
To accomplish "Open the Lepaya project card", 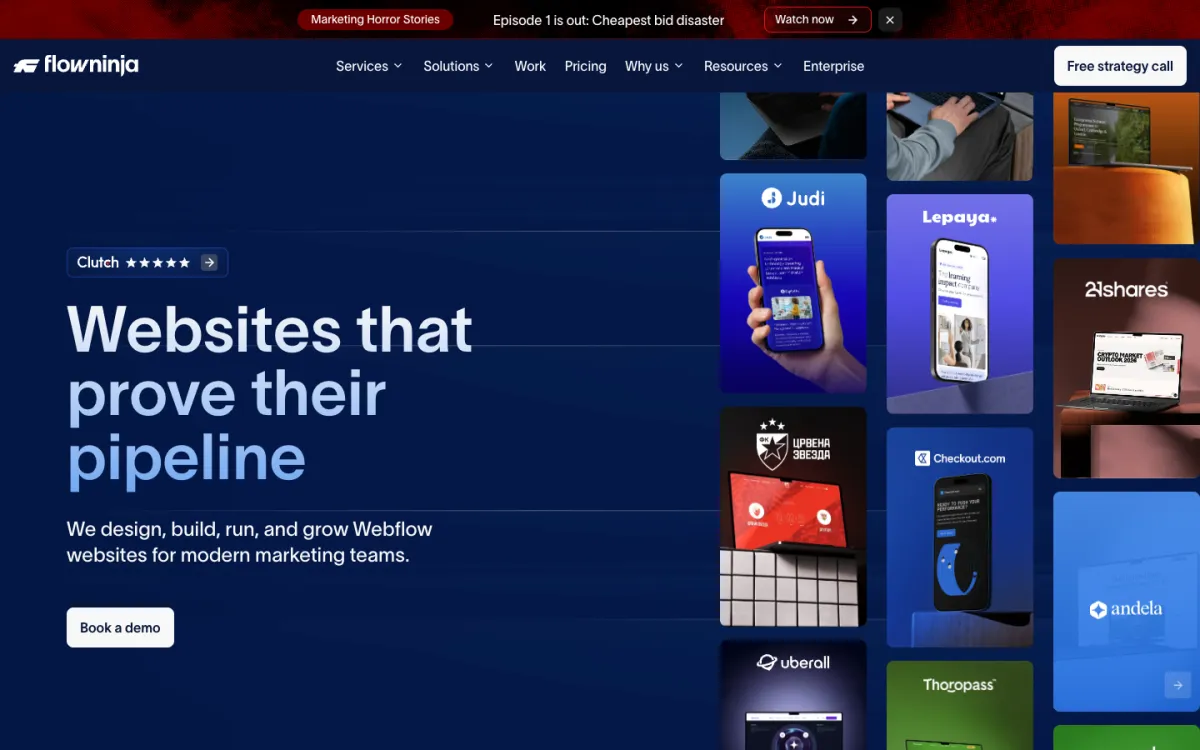I will pyautogui.click(x=960, y=304).
